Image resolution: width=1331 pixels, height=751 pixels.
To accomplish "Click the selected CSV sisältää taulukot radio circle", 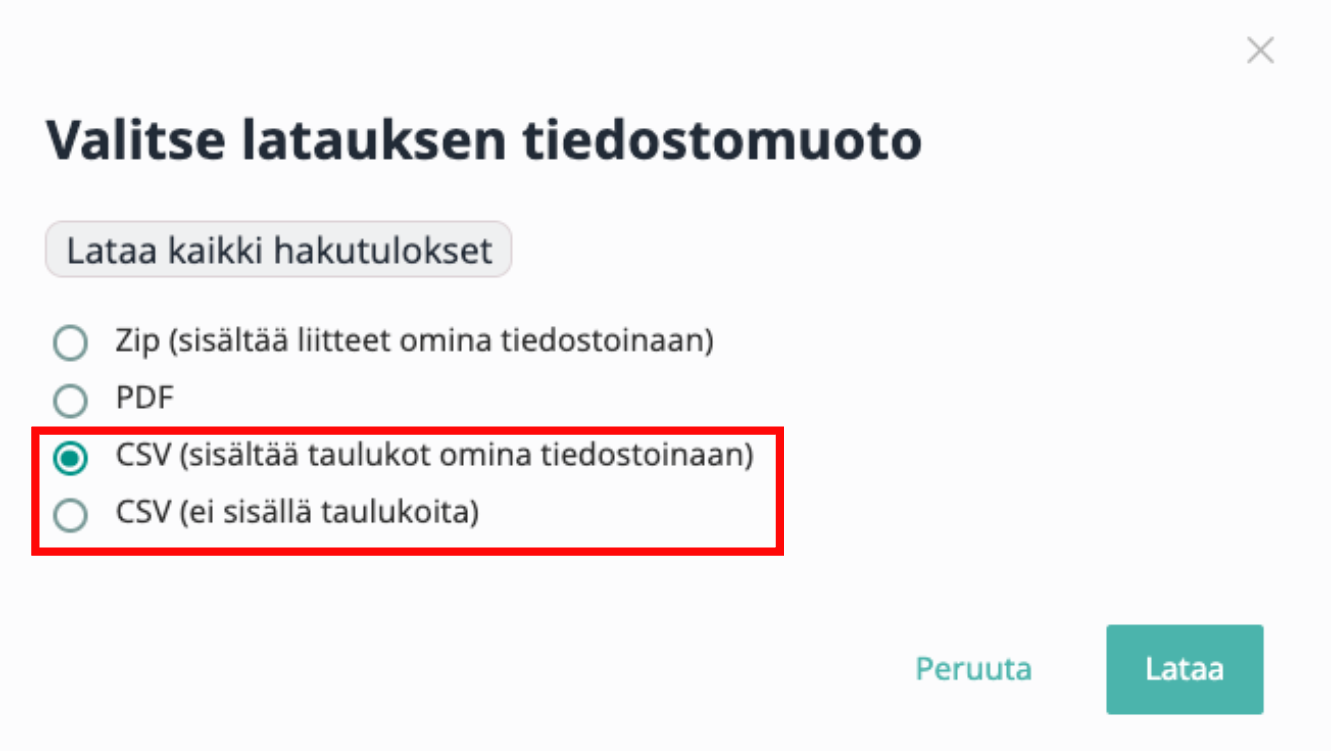I will (70, 458).
